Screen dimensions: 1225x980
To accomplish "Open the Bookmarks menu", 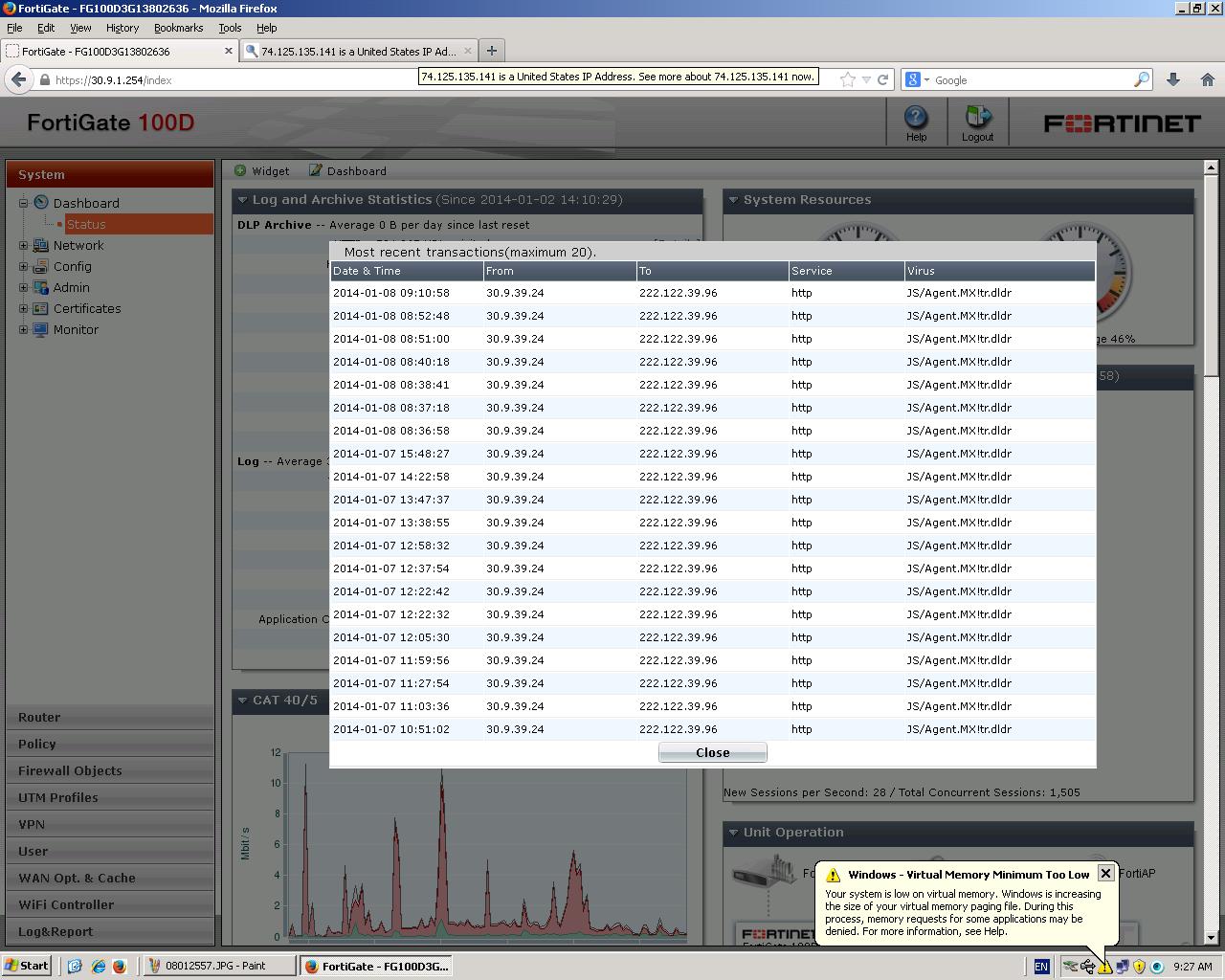I will tap(178, 28).
